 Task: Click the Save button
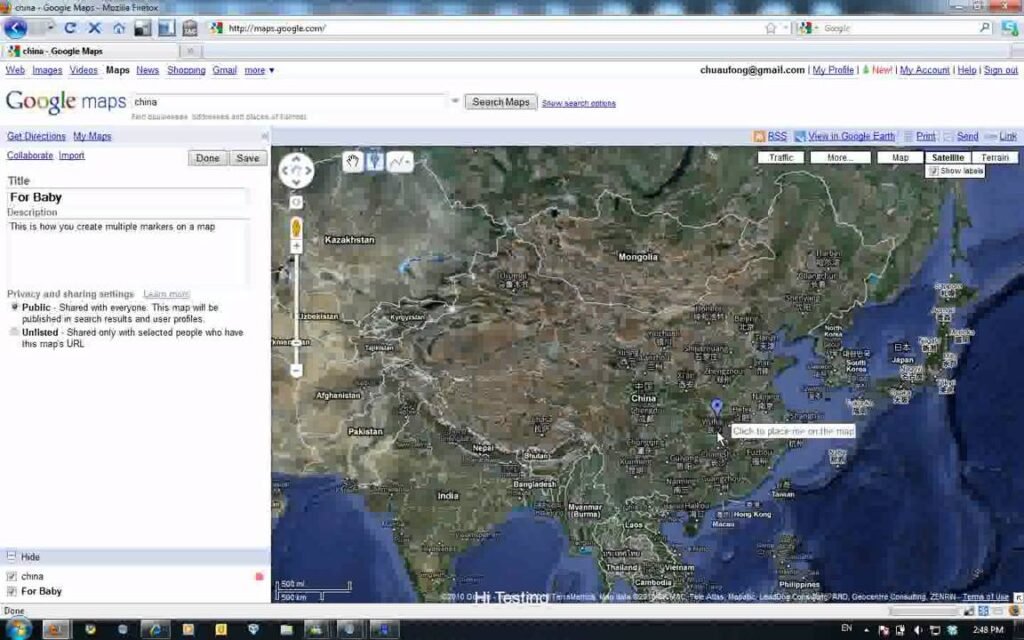(x=248, y=158)
